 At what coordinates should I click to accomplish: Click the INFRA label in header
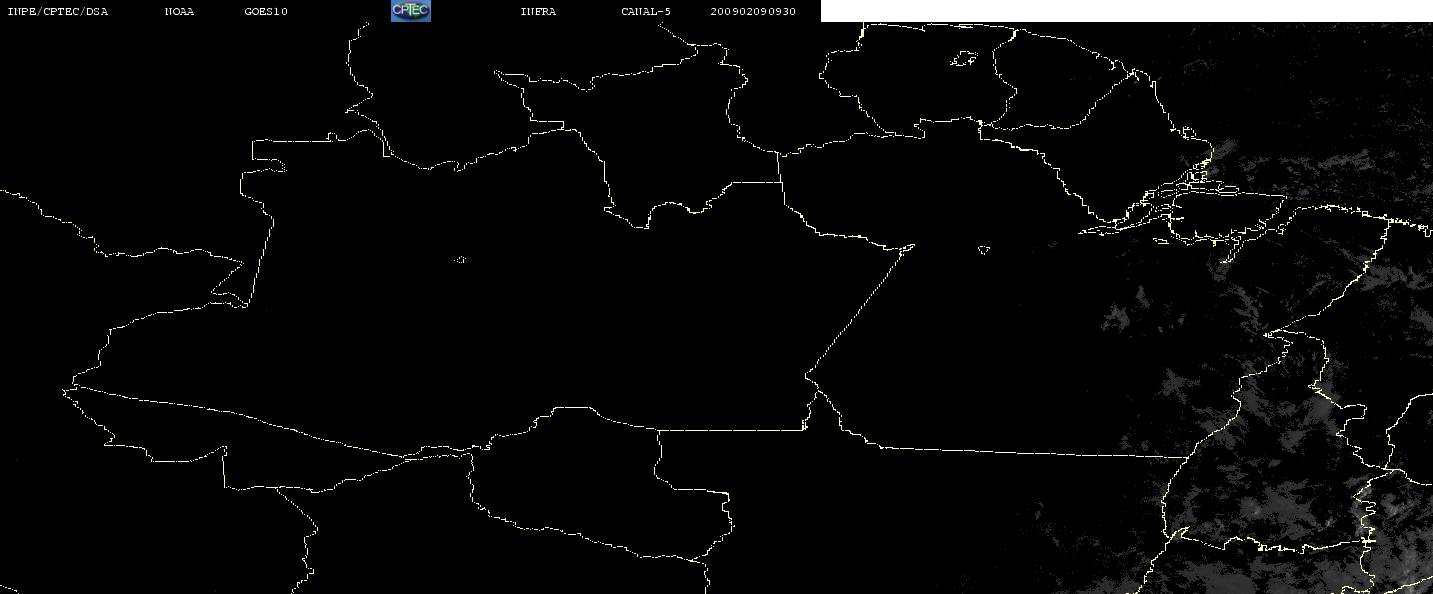coord(538,12)
